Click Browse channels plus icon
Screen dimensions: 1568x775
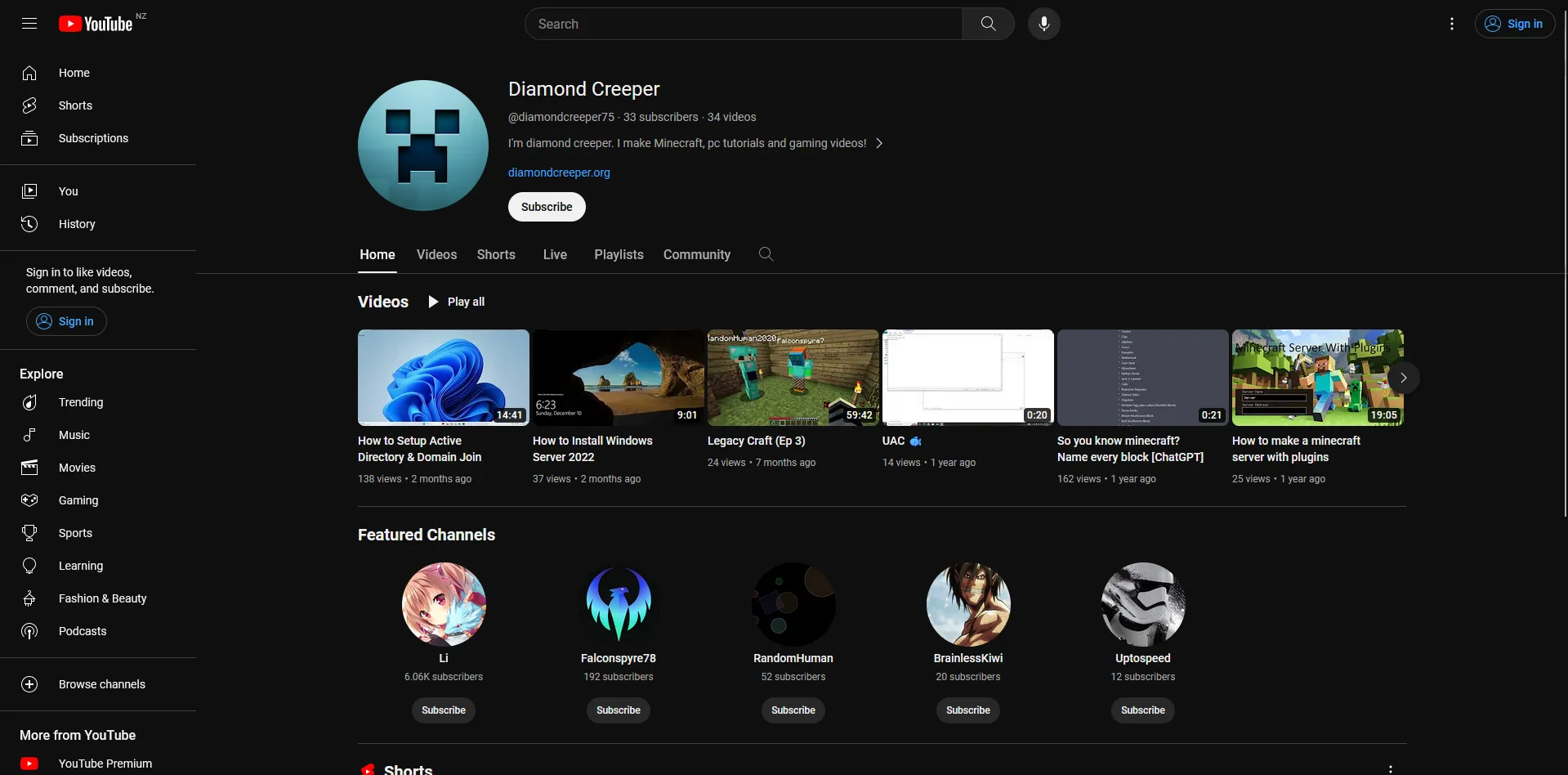[x=29, y=684]
